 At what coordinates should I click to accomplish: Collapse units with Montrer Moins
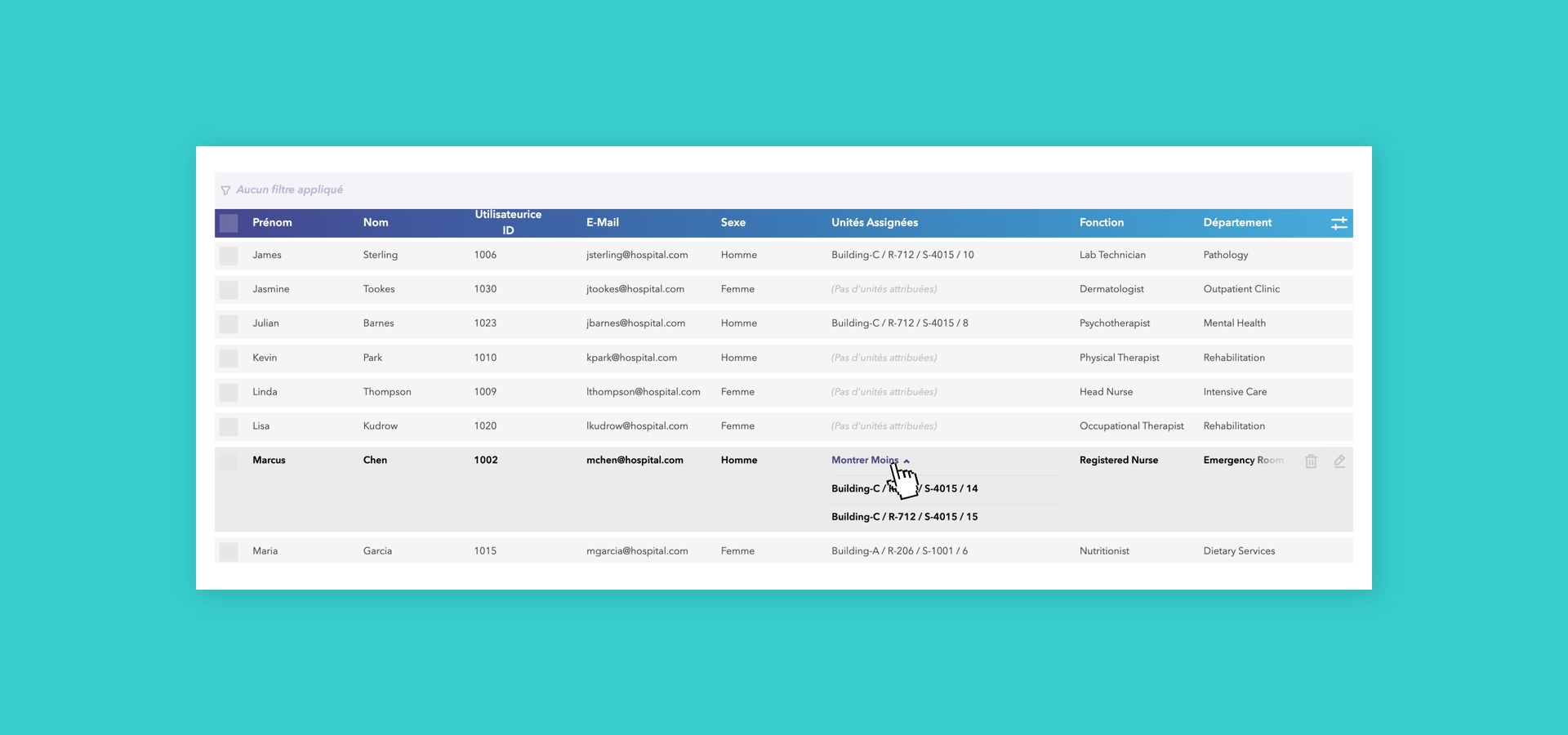[x=864, y=461]
